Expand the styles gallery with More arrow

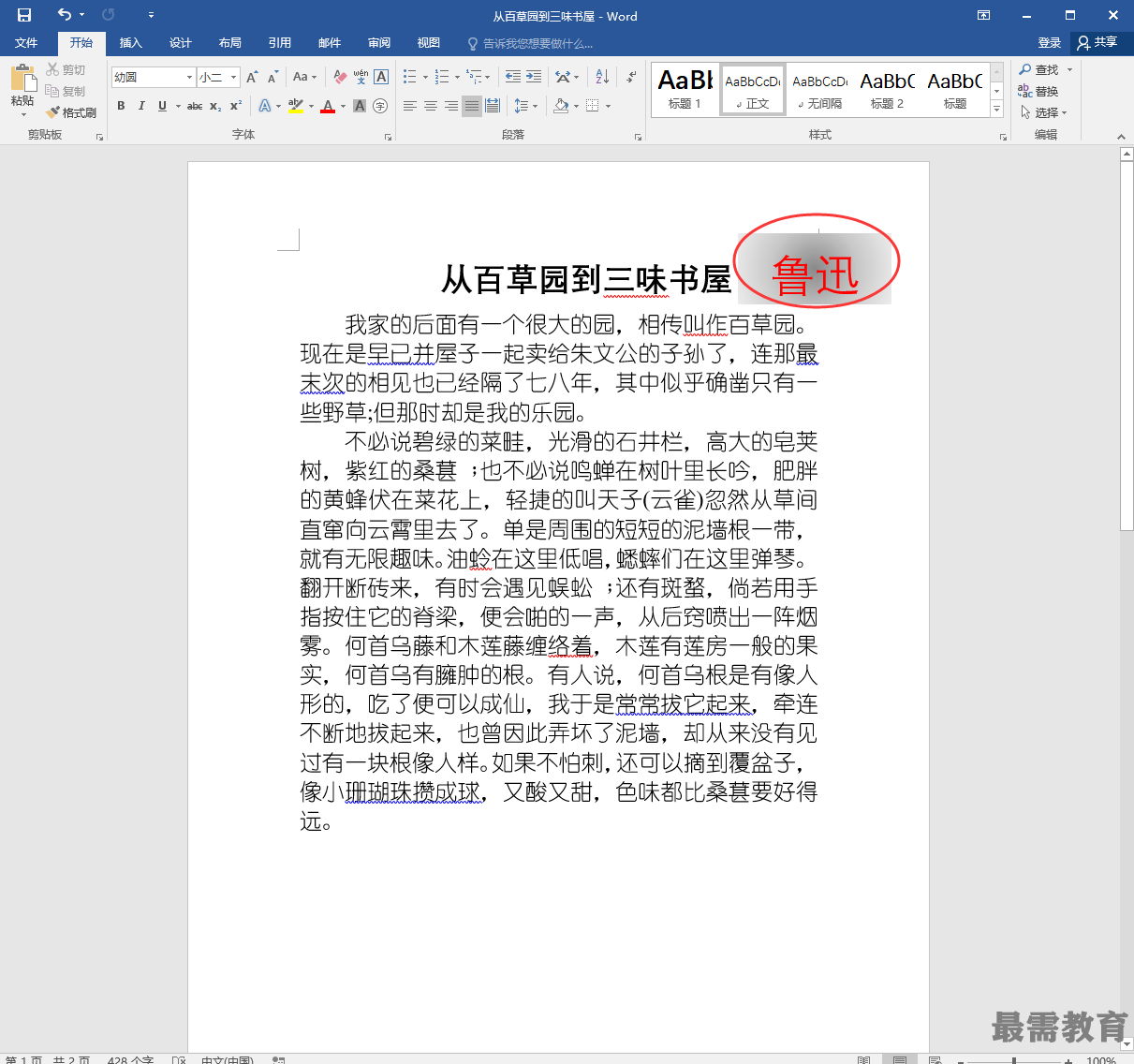pyautogui.click(x=996, y=110)
